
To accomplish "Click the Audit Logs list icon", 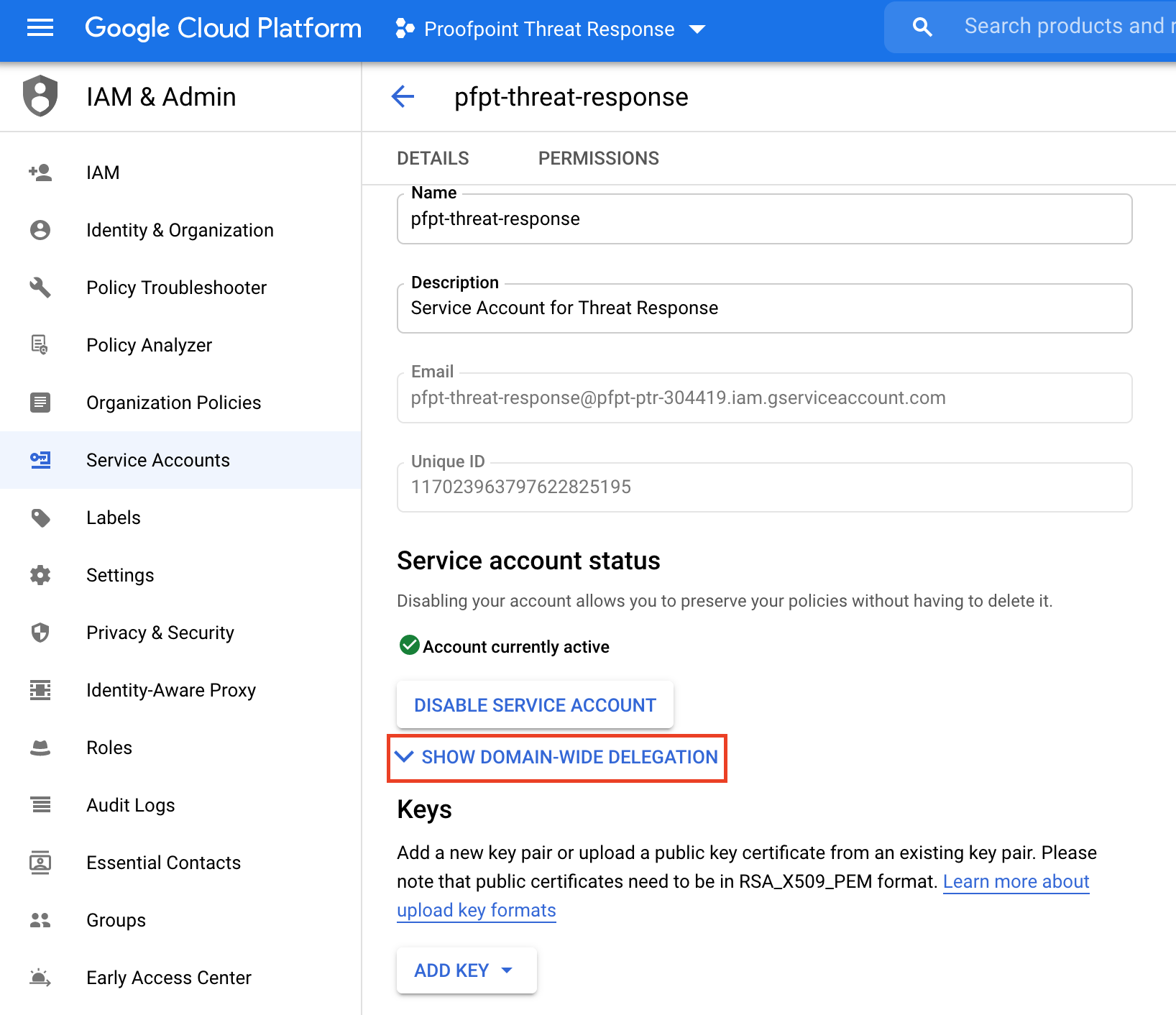I will pyautogui.click(x=40, y=805).
